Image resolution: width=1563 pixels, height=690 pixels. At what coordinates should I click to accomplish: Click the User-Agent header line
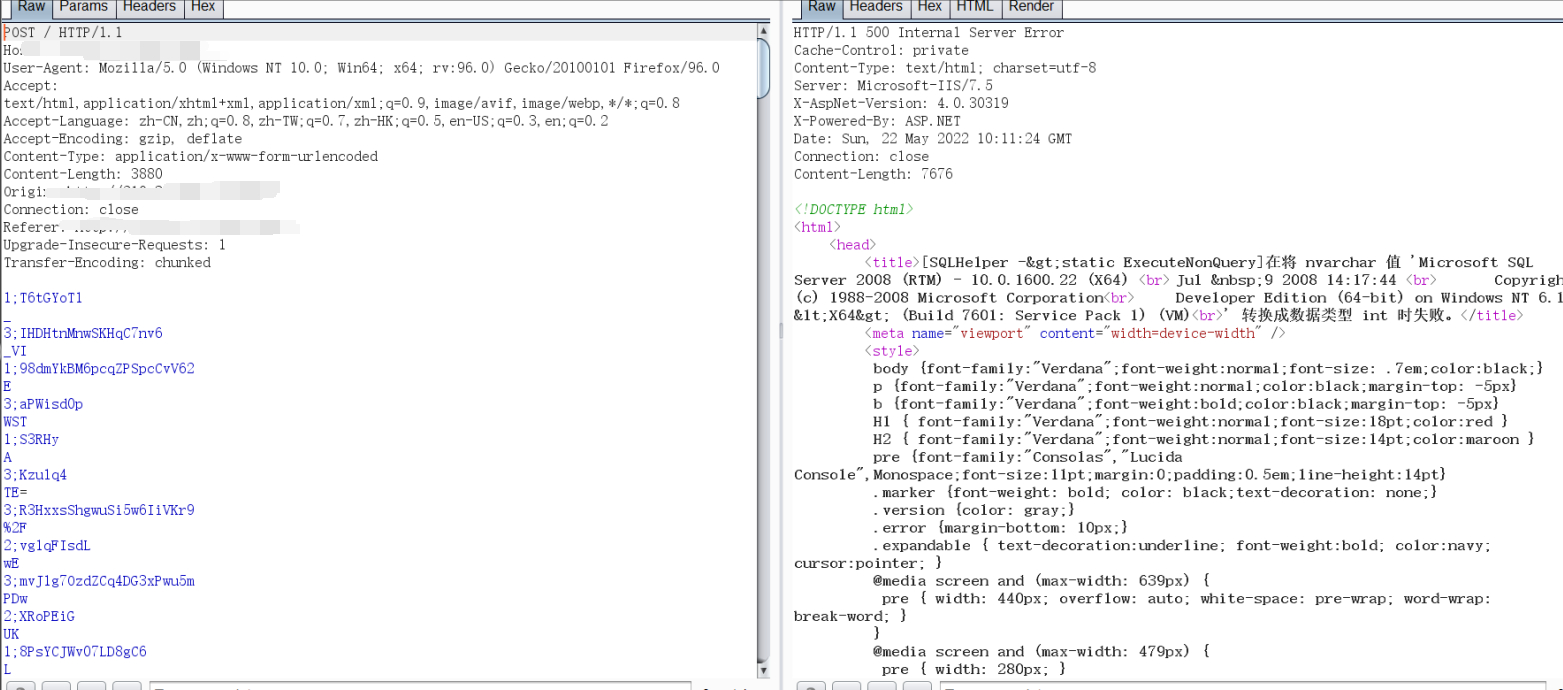click(361, 68)
